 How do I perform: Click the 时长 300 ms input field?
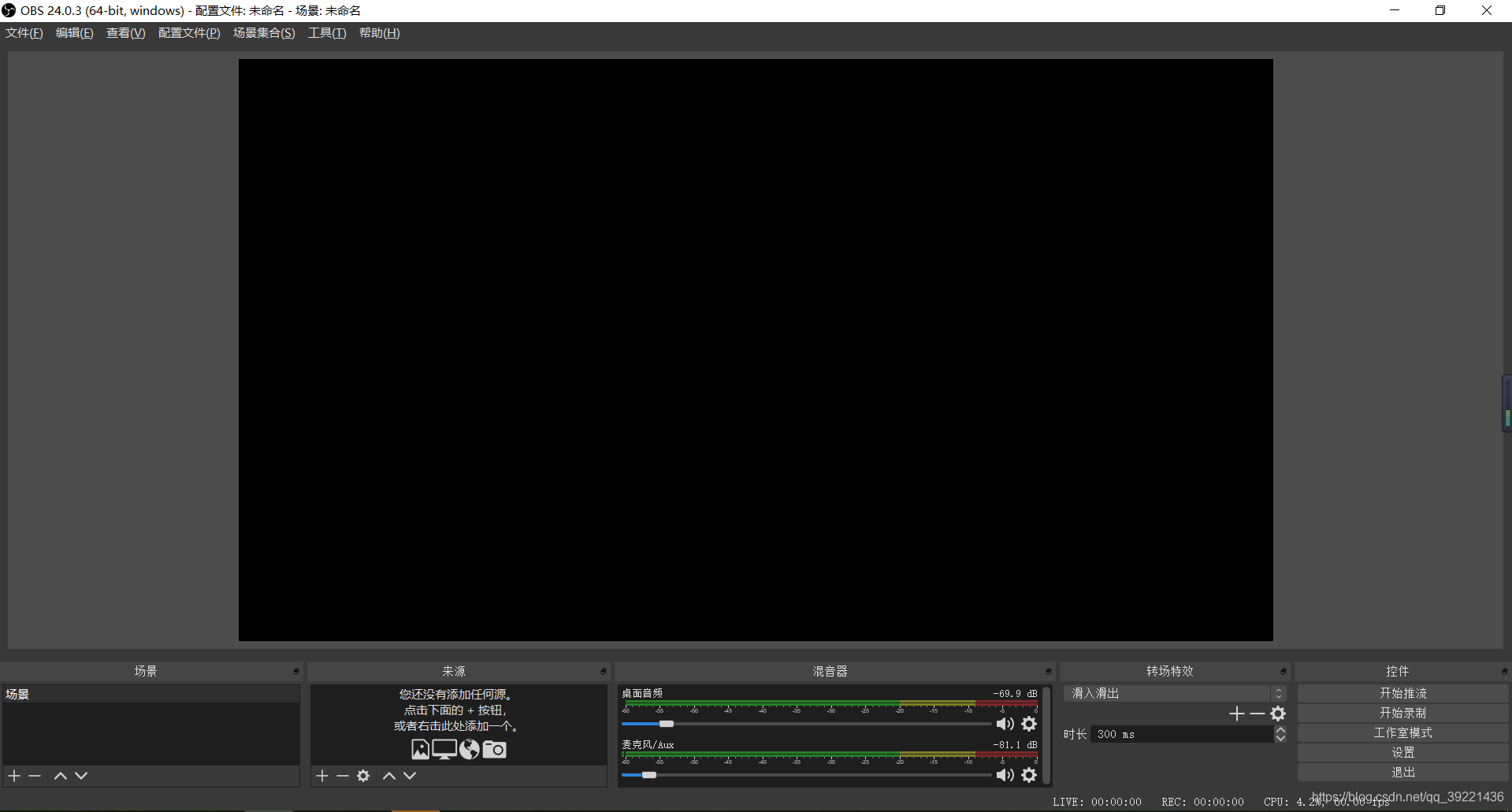point(1183,734)
